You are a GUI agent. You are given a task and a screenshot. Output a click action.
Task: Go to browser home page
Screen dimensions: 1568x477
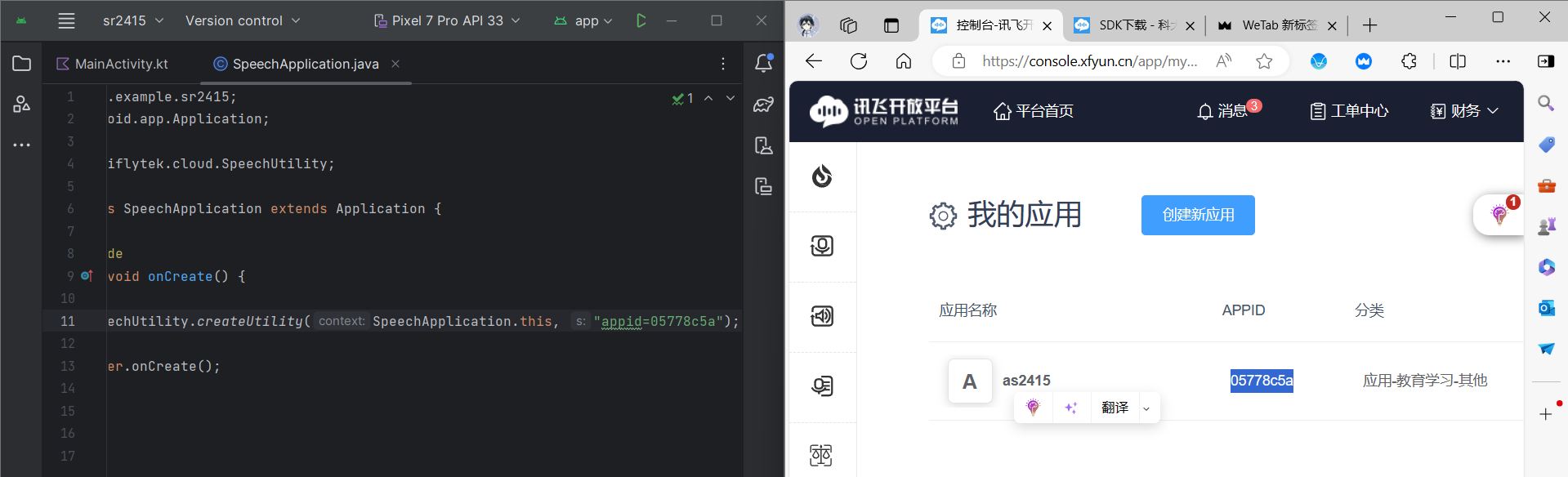(904, 61)
